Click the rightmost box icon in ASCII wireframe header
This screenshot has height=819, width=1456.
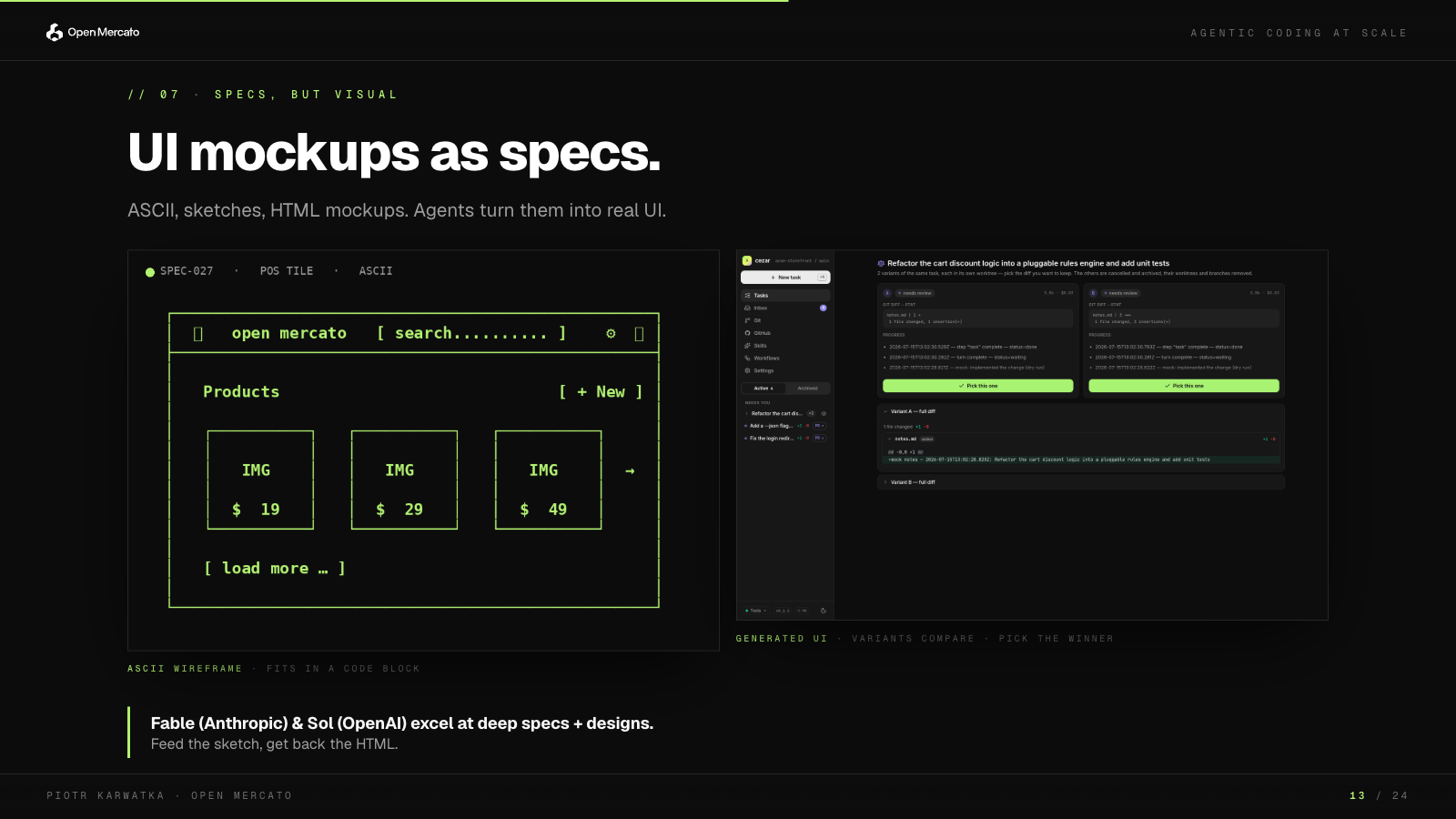tap(639, 334)
